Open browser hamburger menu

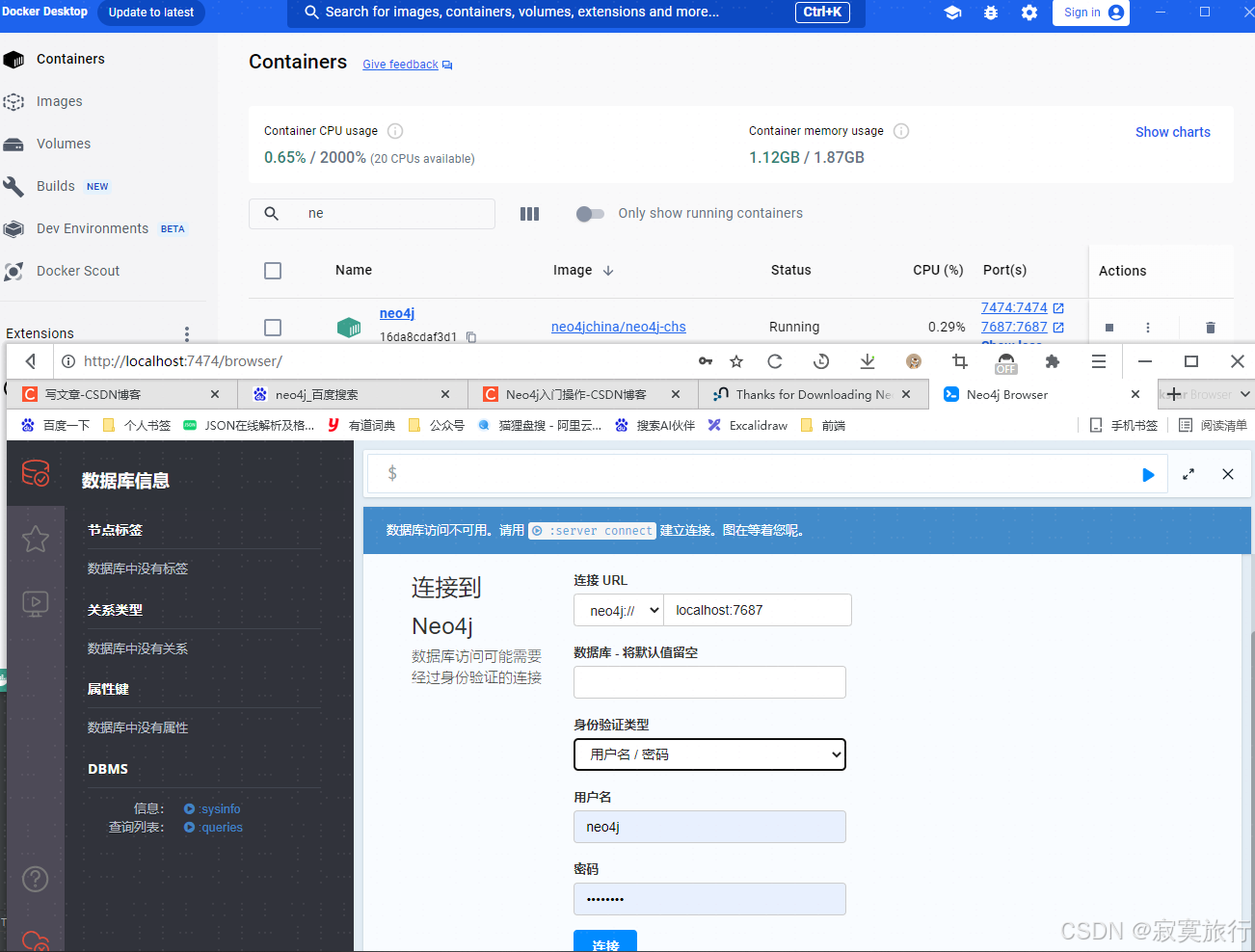click(x=1099, y=361)
